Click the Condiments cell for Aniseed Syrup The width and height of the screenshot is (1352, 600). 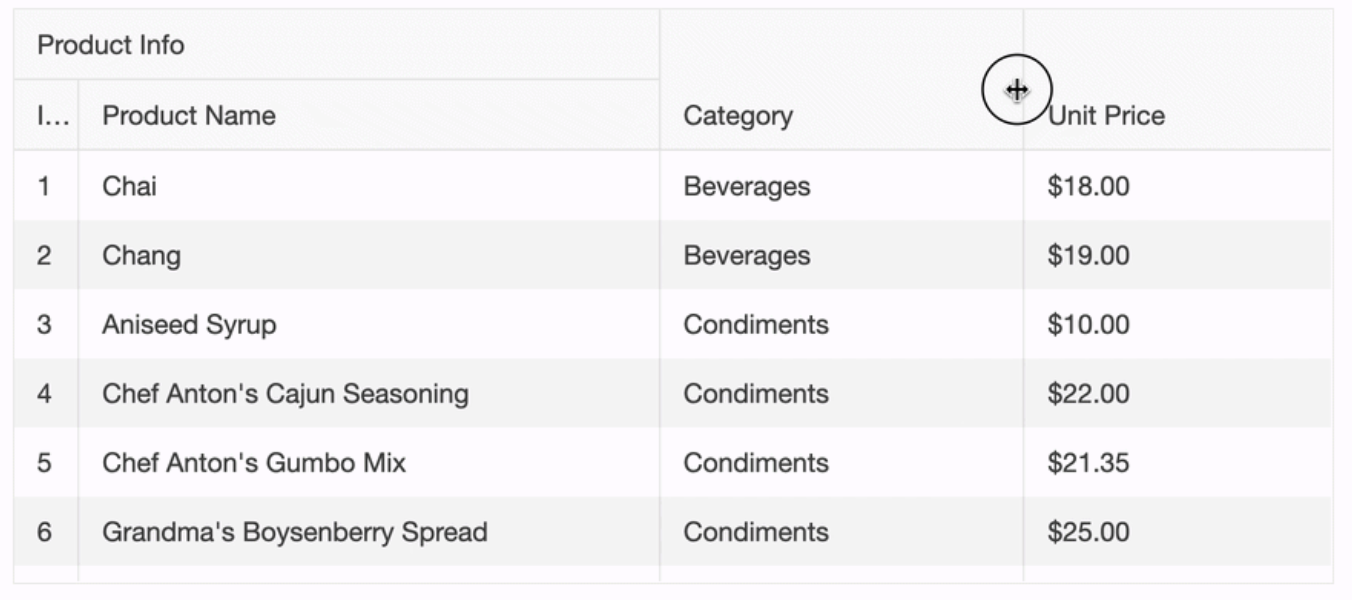(756, 325)
